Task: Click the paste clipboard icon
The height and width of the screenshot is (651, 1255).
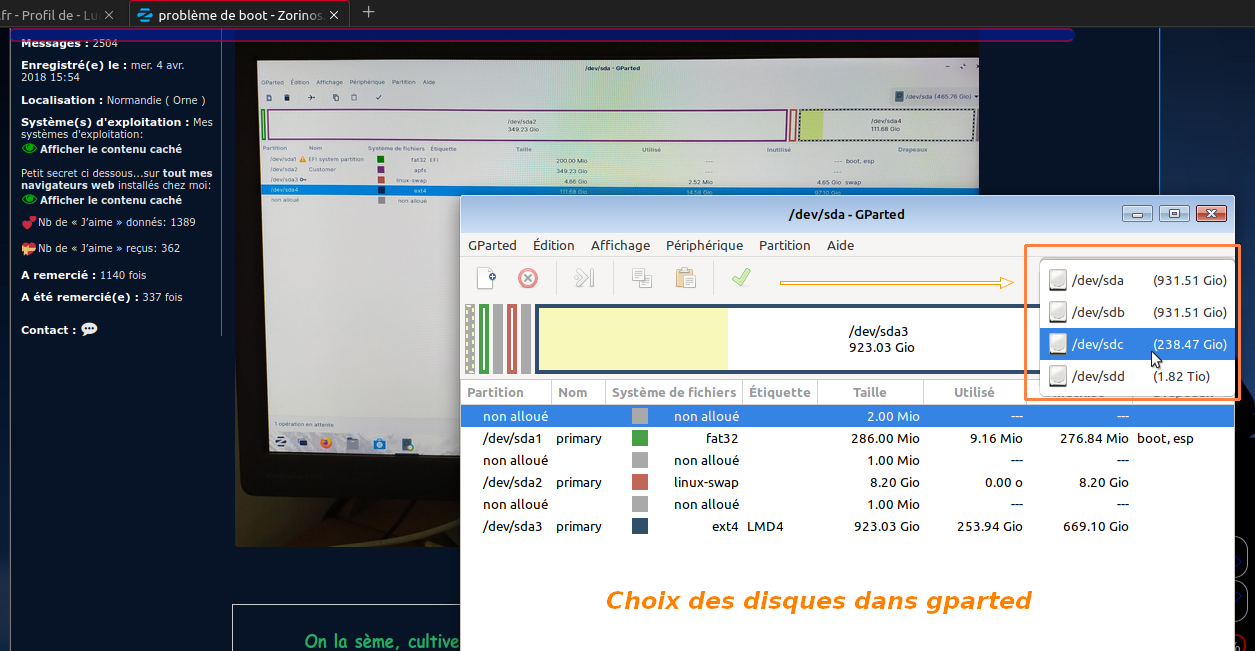Action: pyautogui.click(x=685, y=278)
